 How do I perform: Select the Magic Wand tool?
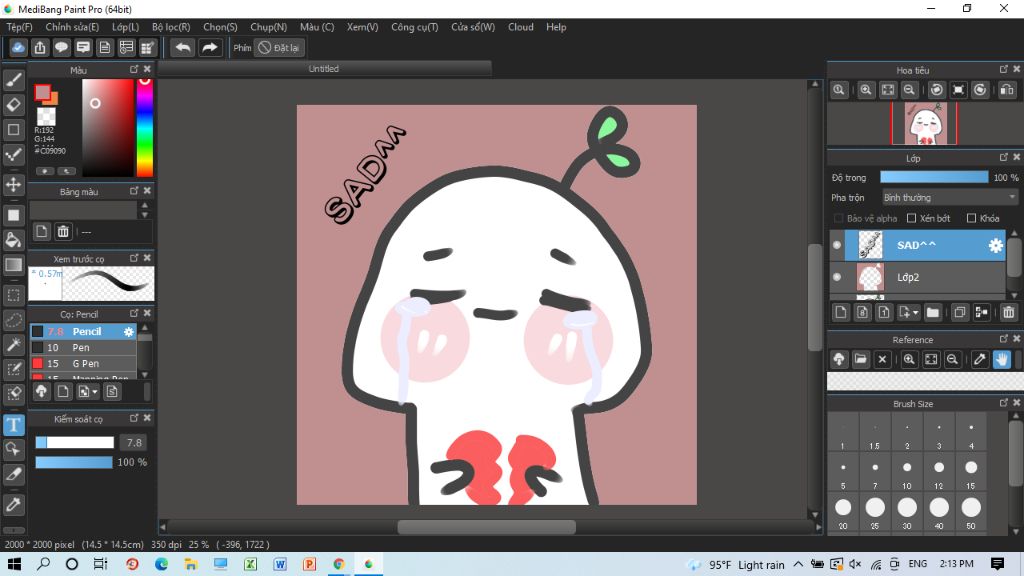(x=14, y=344)
